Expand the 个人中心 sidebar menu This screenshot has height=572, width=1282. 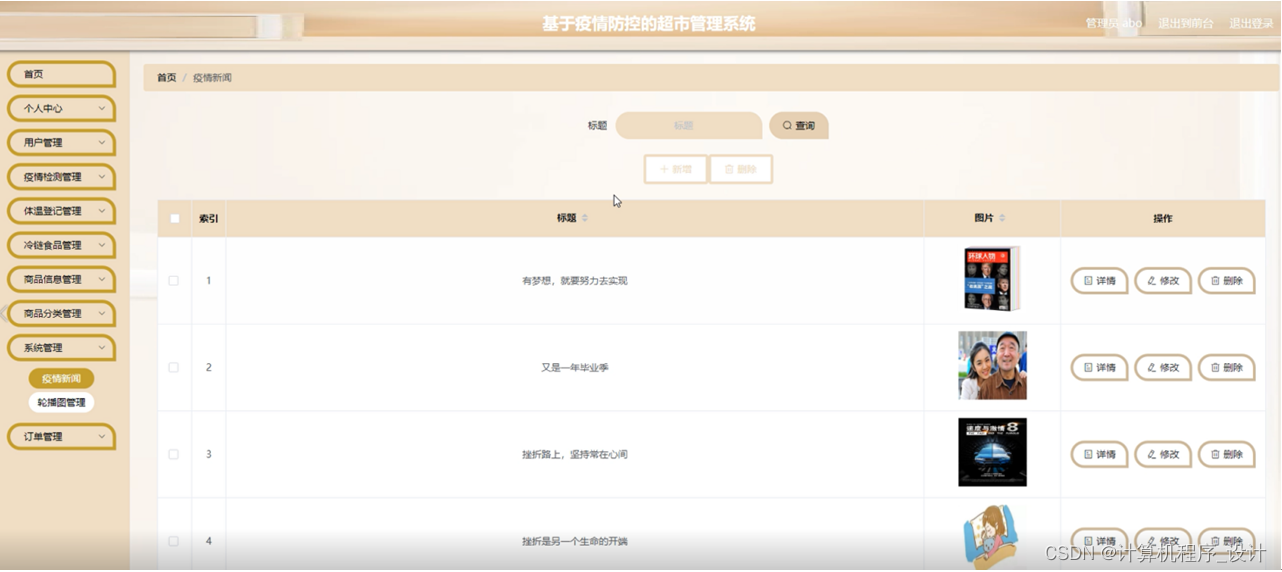tap(61, 108)
